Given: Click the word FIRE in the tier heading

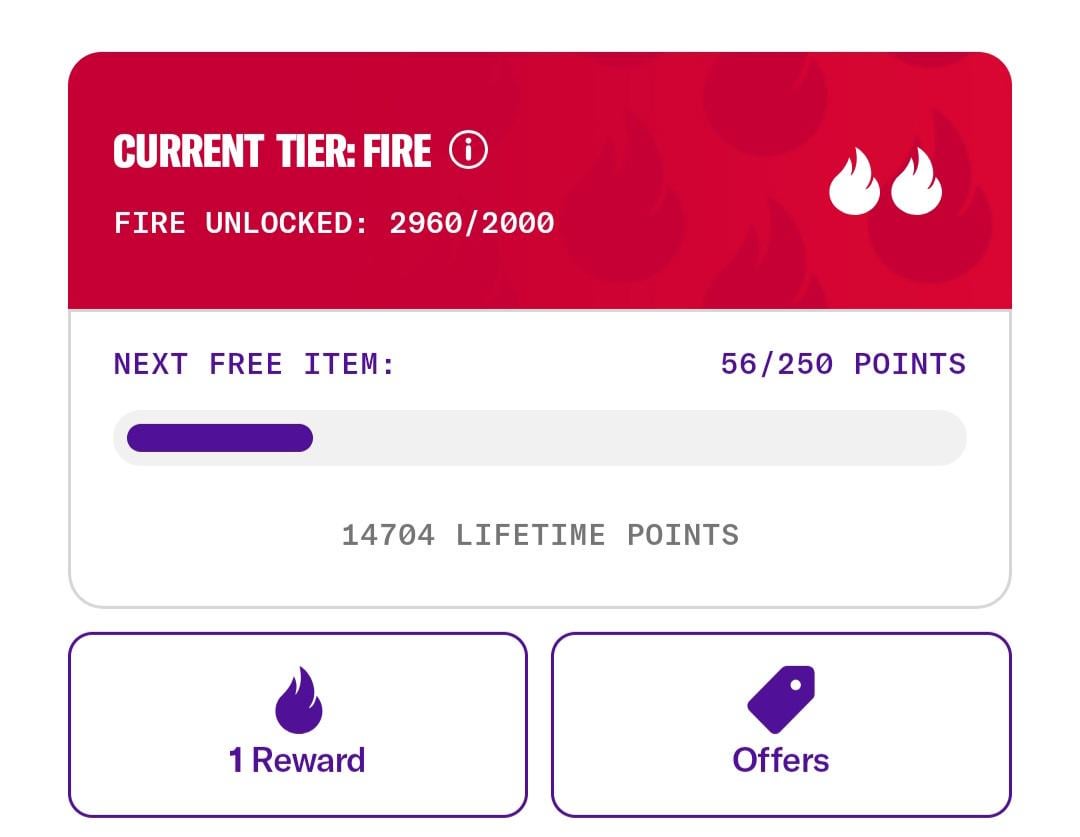Looking at the screenshot, I should [x=396, y=152].
